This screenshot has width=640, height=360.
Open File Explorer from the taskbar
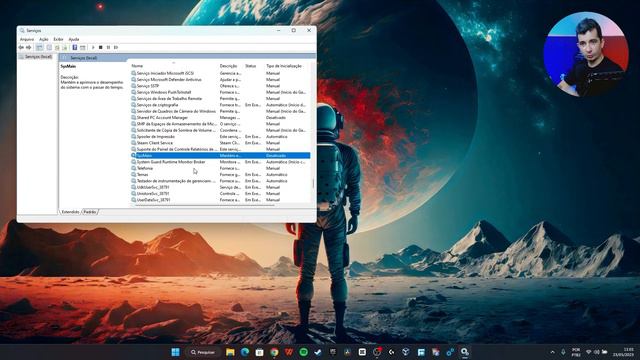[230, 352]
